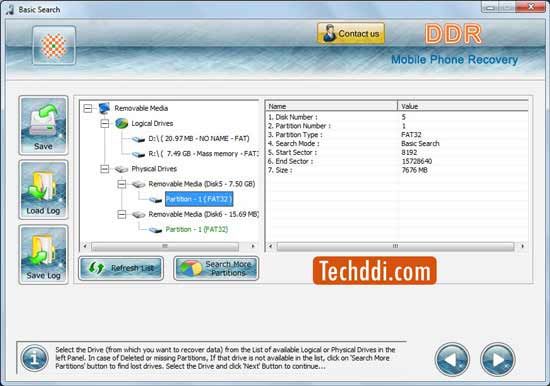Click Search More Partitions button
Screen dimensions: 550x386
216,268
